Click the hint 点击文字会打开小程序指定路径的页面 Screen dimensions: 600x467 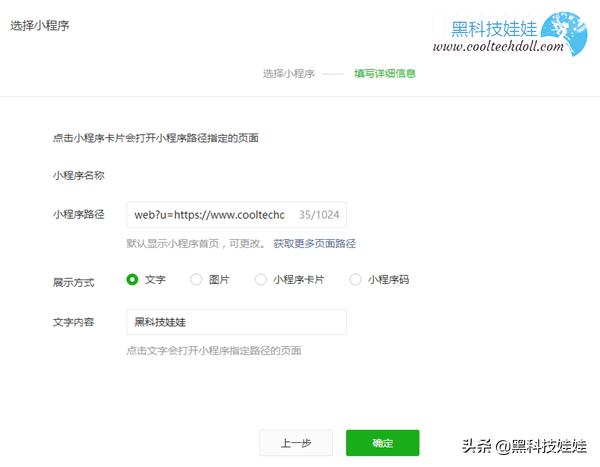pos(214,350)
